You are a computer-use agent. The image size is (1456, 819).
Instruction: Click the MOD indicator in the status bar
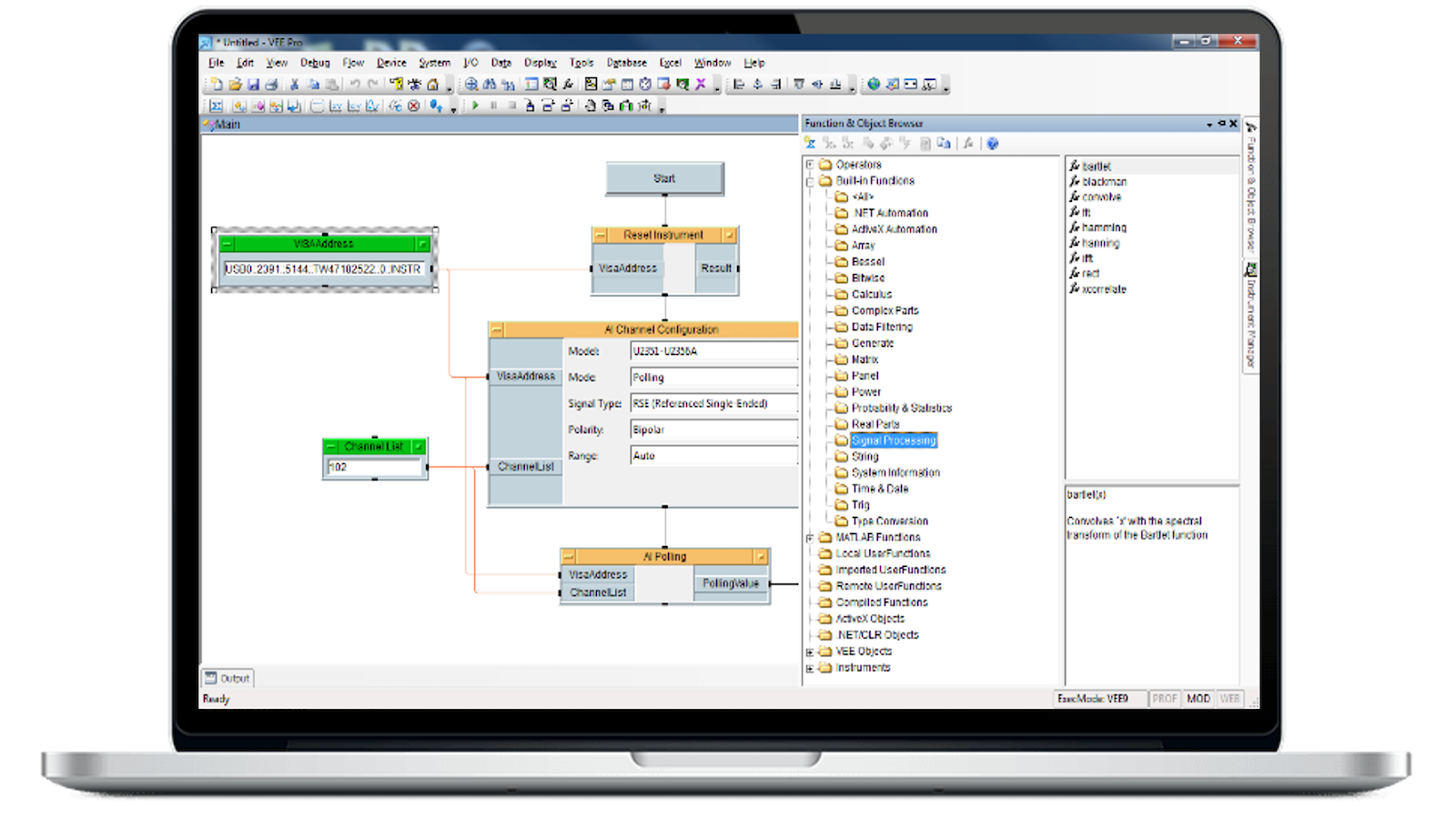pos(1199,699)
